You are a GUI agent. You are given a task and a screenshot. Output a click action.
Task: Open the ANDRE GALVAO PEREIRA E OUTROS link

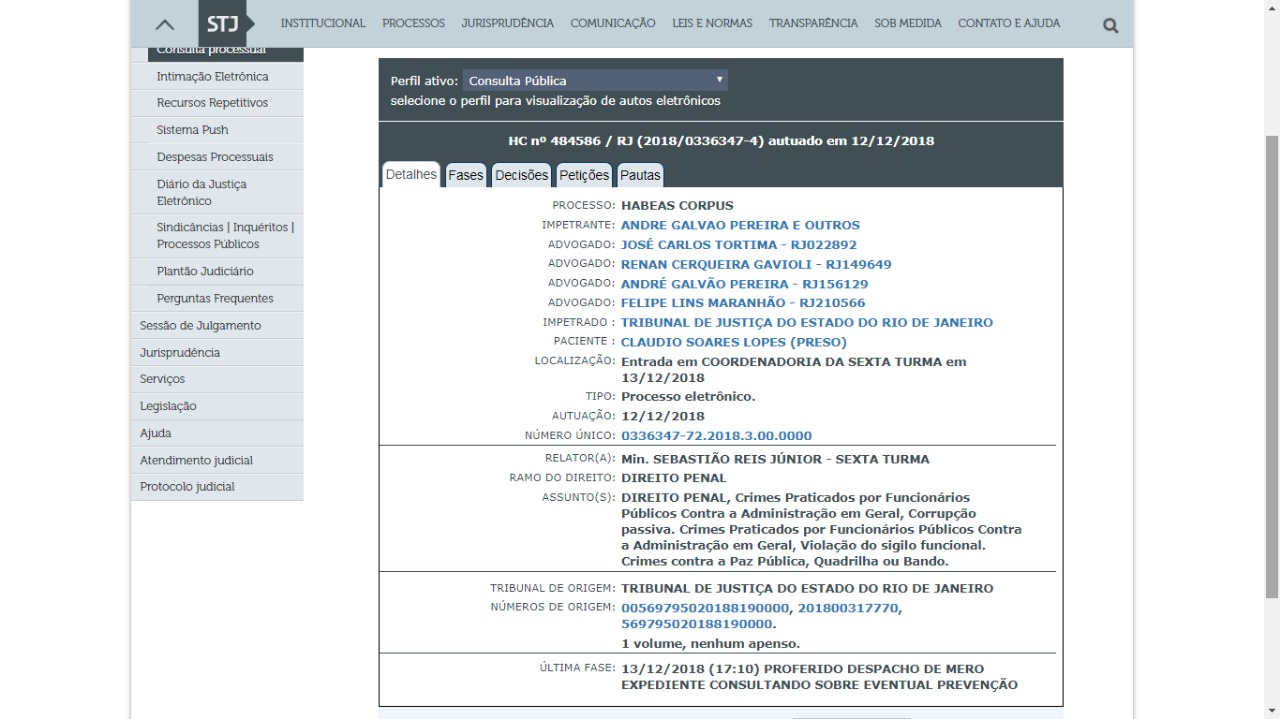click(740, 225)
